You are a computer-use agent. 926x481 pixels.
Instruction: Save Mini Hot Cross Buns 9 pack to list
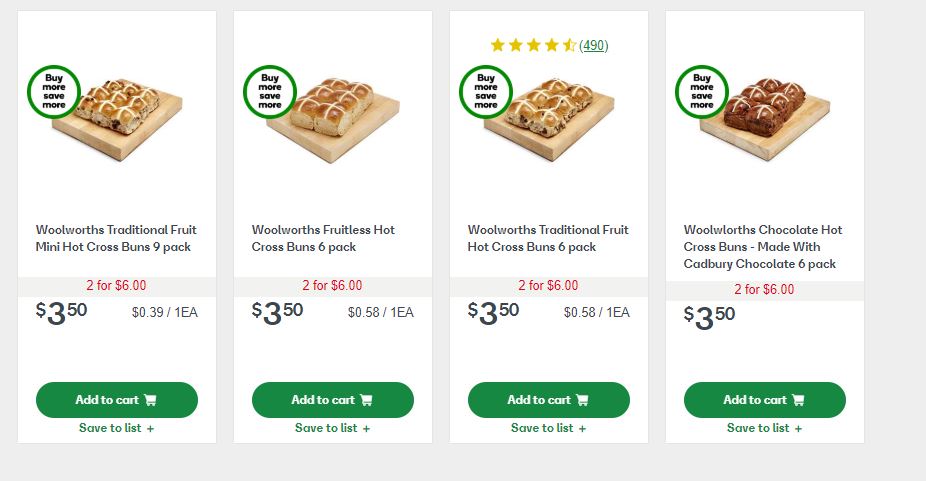click(117, 428)
